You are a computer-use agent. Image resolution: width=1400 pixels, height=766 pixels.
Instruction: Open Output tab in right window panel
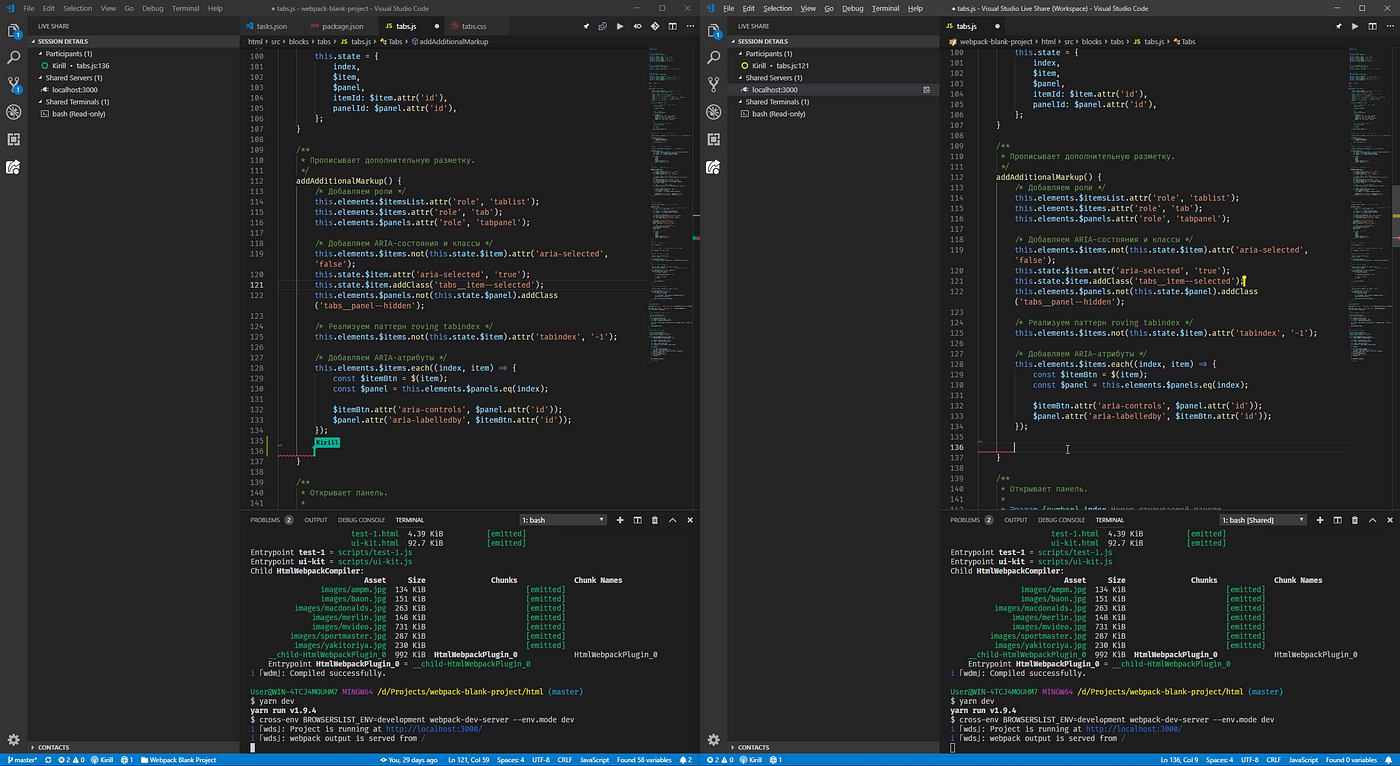point(1016,520)
